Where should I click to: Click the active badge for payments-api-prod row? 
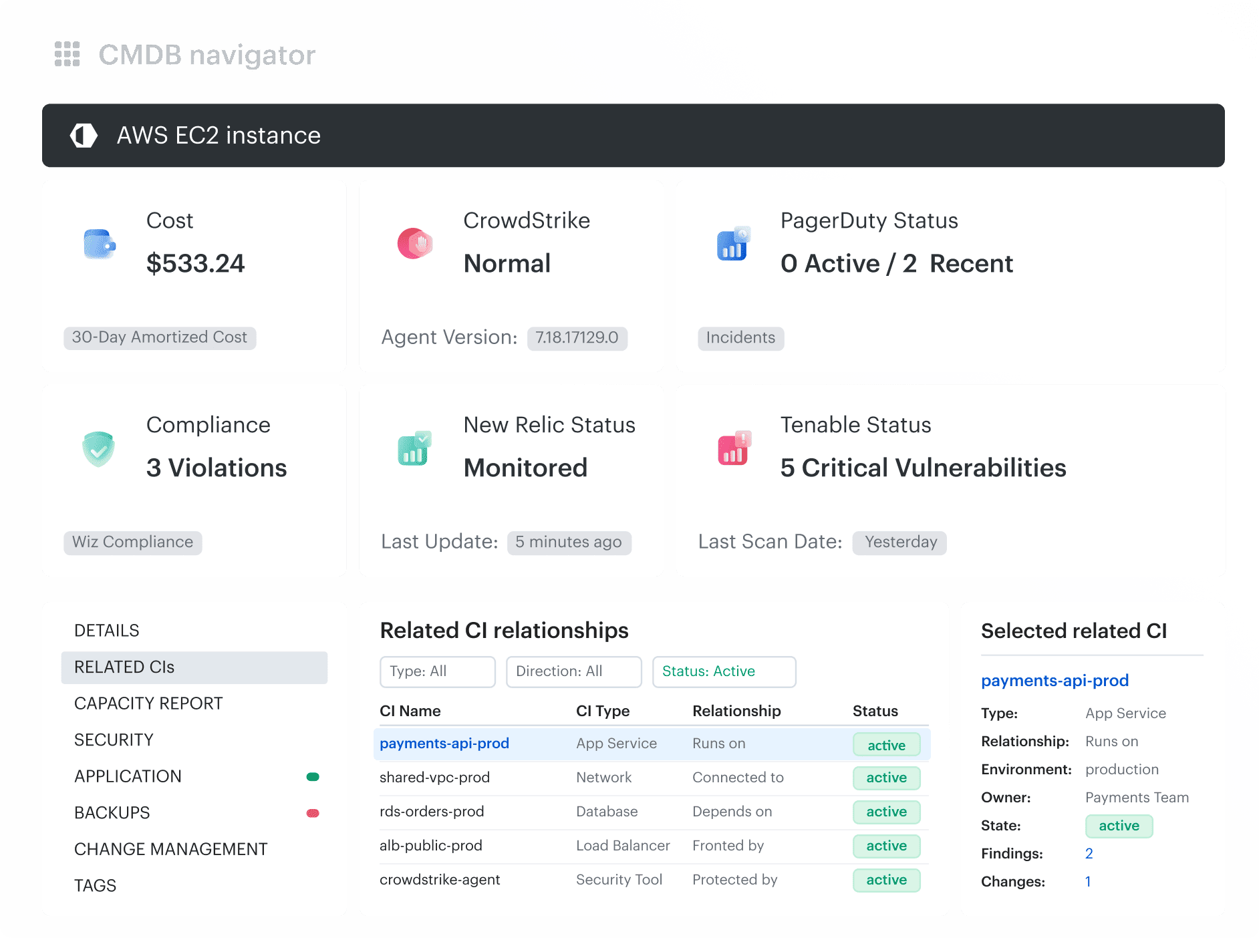point(887,745)
